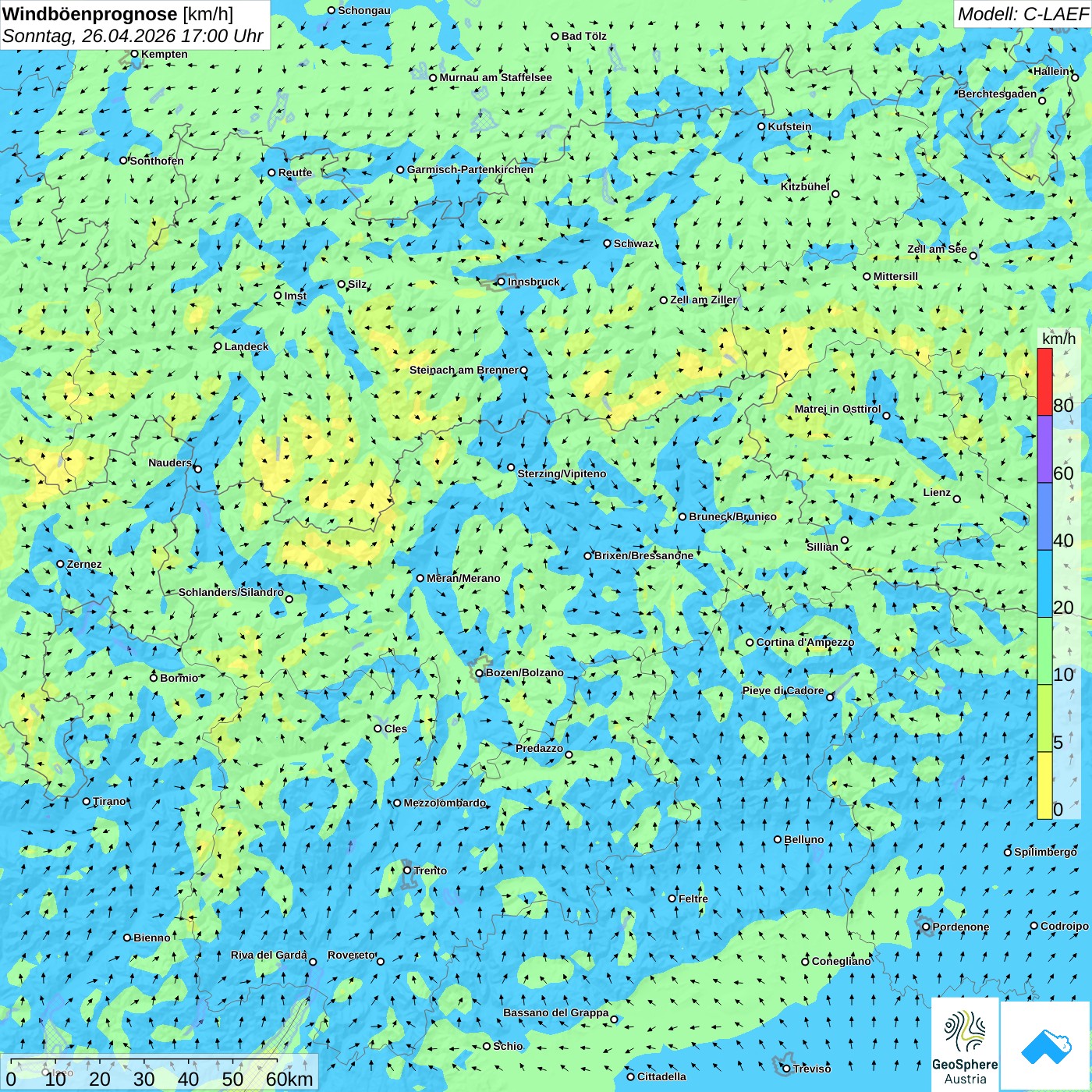Viewport: 1092px width, 1092px height.
Task: Click the Innsbruck city marker circle
Action: (x=501, y=282)
